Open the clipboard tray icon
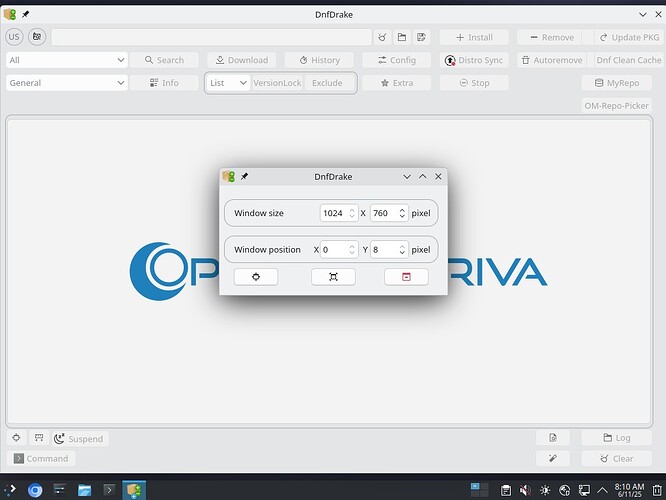 click(506, 491)
